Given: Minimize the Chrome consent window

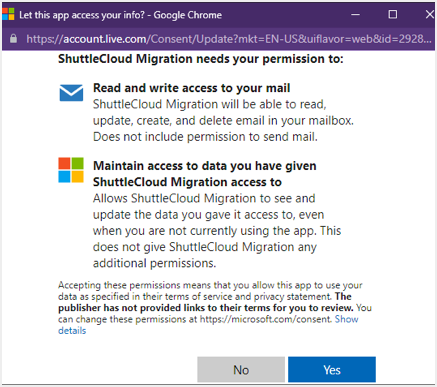Looking at the screenshot, I should pyautogui.click(x=355, y=15).
